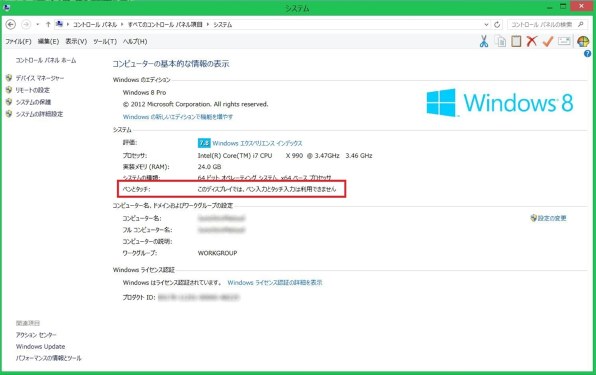Image resolution: width=596 pixels, height=375 pixels.
Task: Click the WORKGROUP value
Action: [x=217, y=253]
